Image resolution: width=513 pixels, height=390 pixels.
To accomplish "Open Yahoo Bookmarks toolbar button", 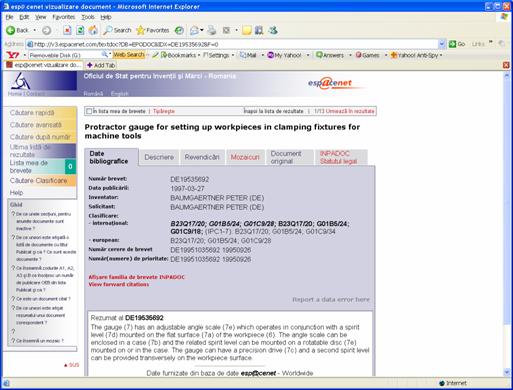I will pos(179,55).
